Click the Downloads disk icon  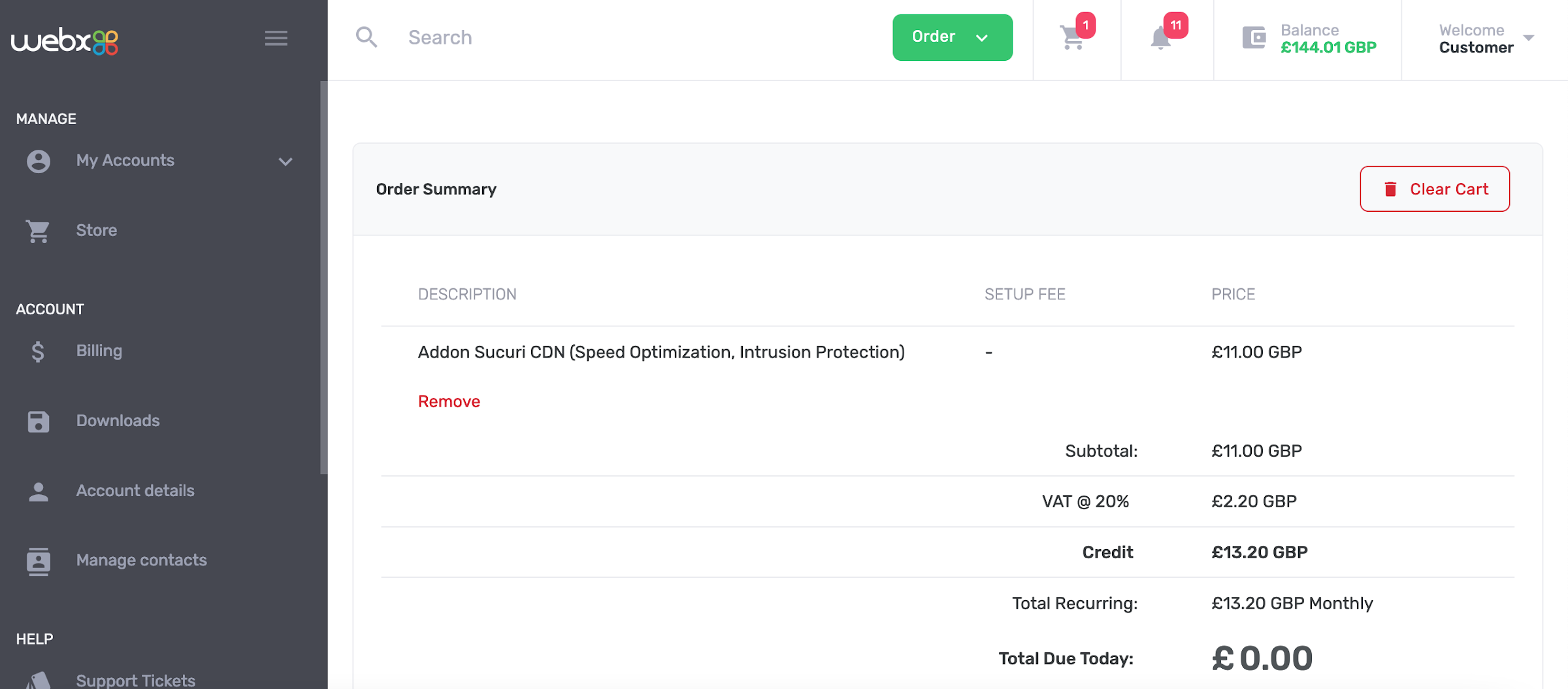[39, 422]
